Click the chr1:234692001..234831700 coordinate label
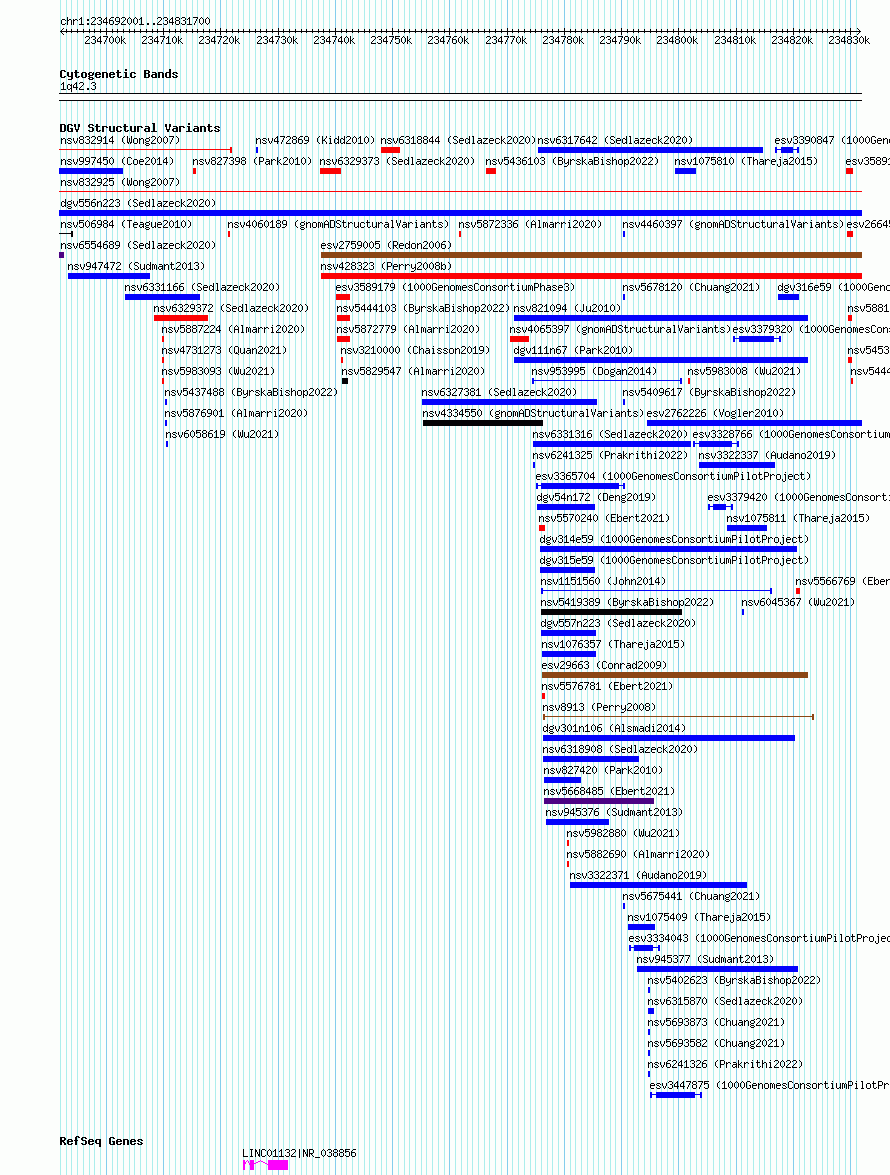The image size is (890, 1175). tap(135, 21)
